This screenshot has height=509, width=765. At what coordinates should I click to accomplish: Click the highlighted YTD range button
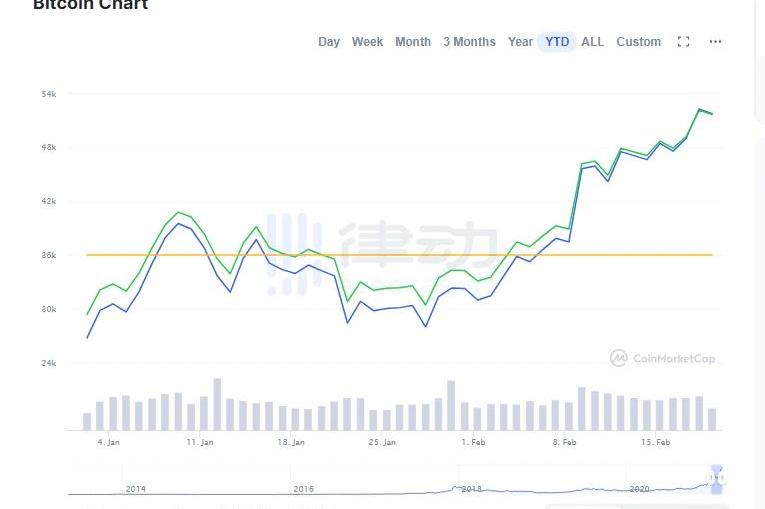(557, 42)
